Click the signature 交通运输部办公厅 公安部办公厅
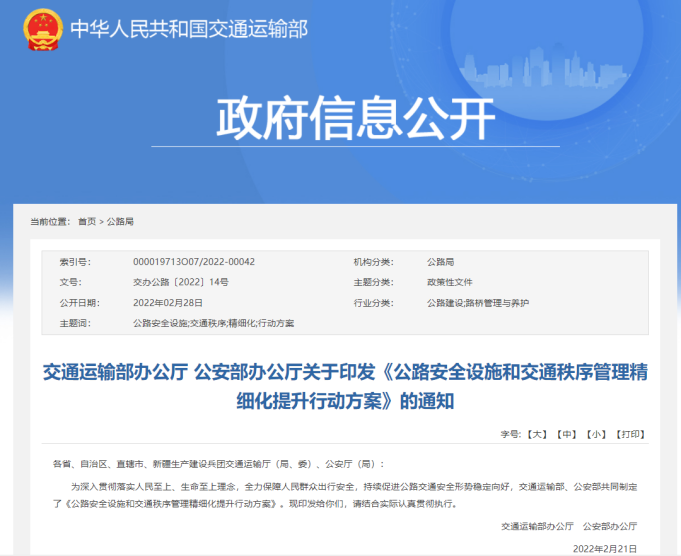 (569, 525)
